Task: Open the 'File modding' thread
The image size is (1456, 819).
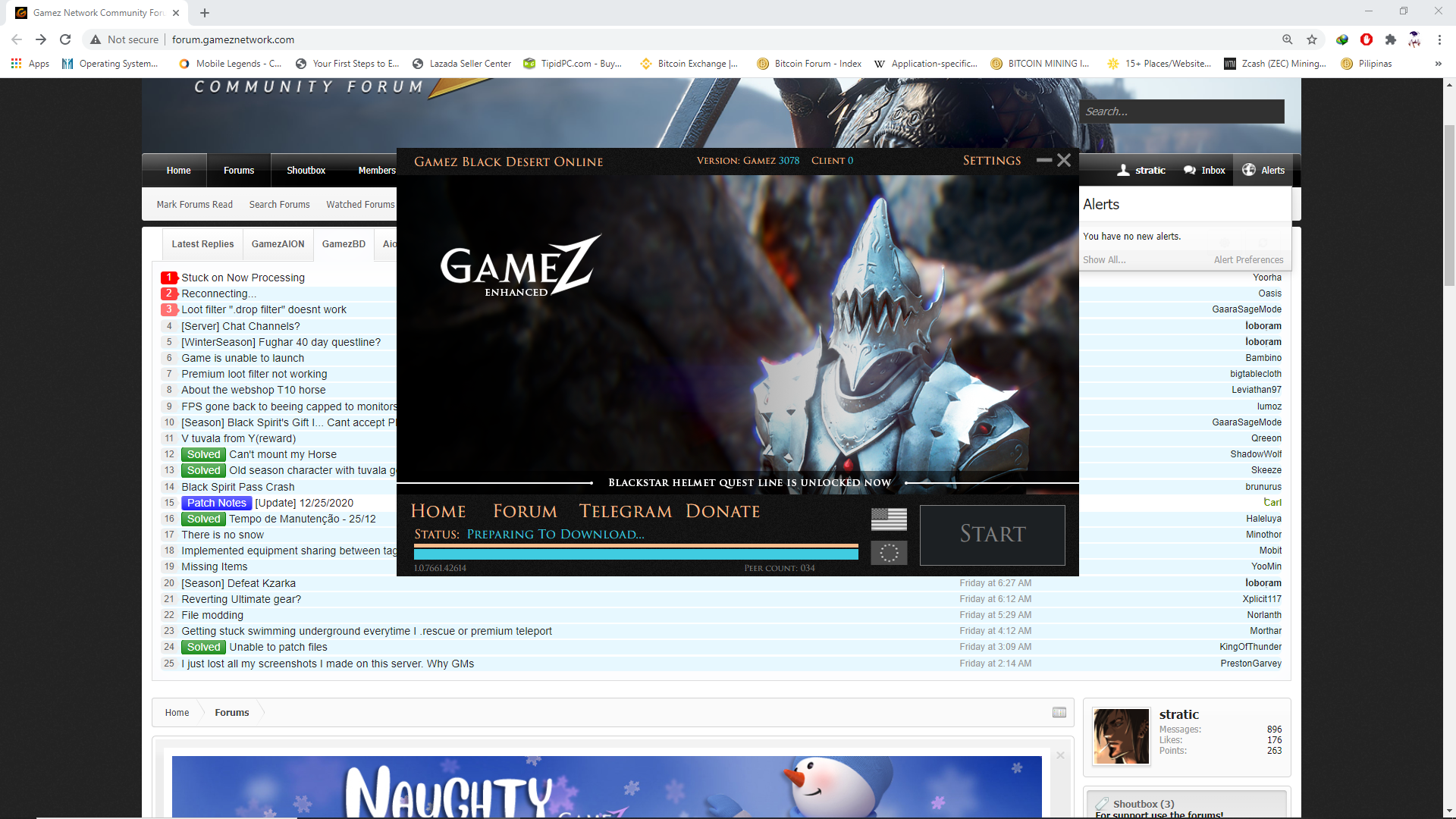Action: point(212,616)
